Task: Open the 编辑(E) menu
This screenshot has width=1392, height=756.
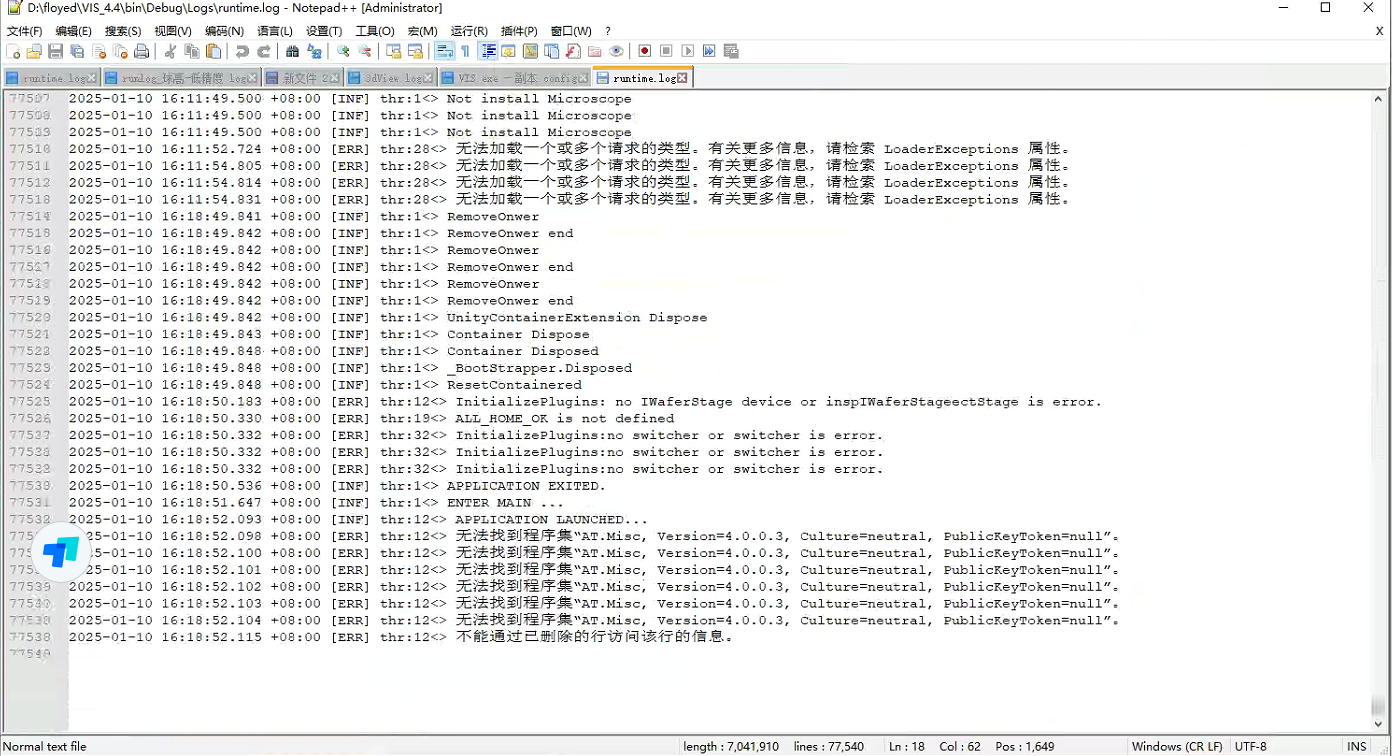Action: (73, 31)
